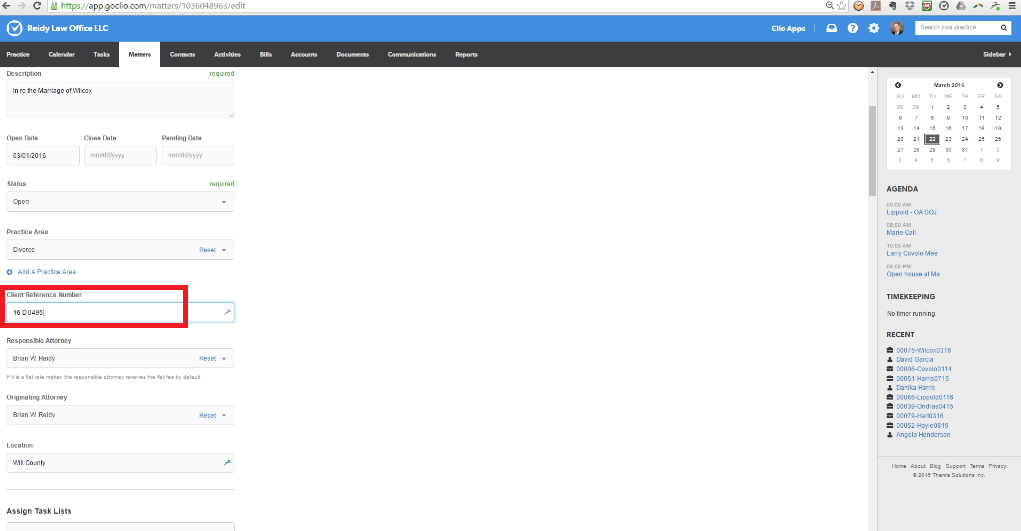
Task: Click the help question mark icon
Action: coord(853,28)
